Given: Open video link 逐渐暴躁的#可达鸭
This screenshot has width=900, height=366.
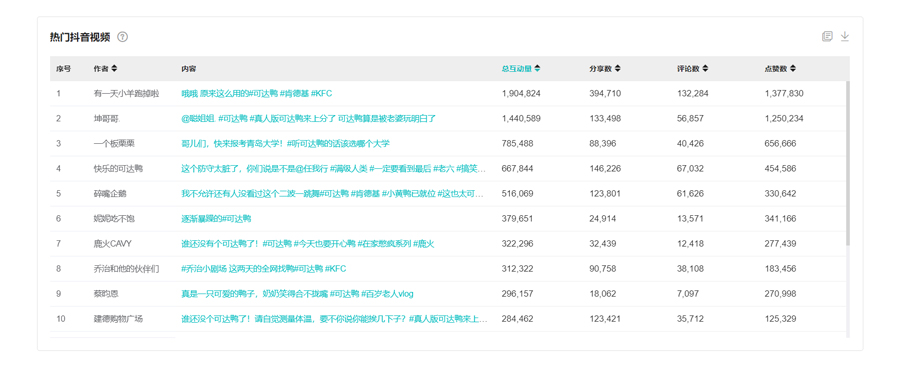Looking at the screenshot, I should pos(216,219).
